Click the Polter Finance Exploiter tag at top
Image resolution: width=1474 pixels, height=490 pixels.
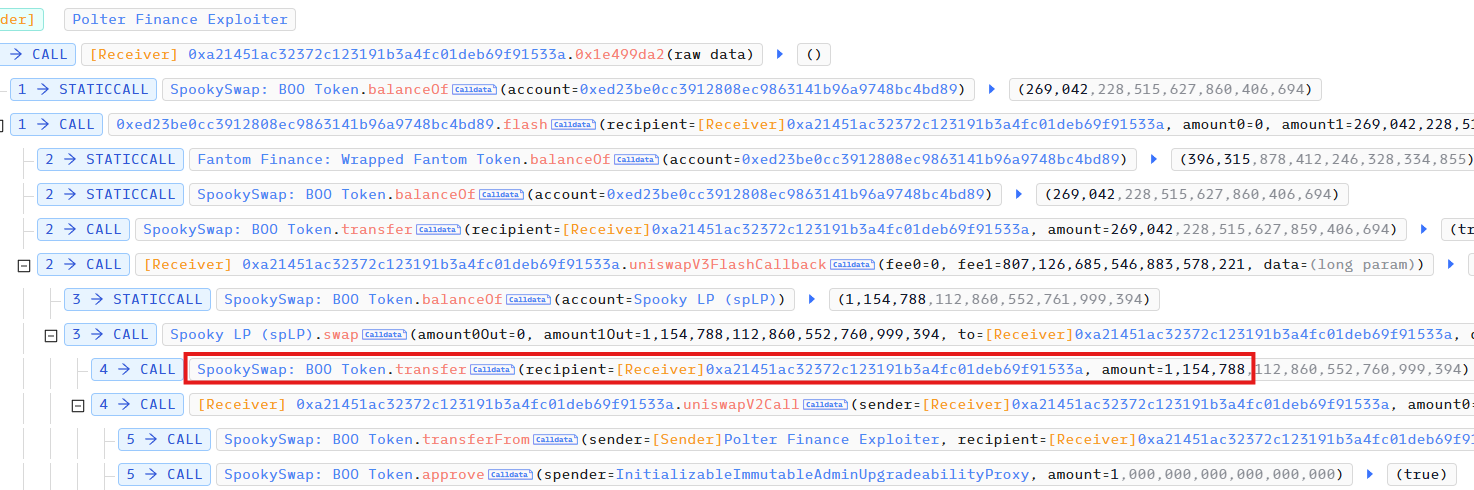(x=180, y=19)
